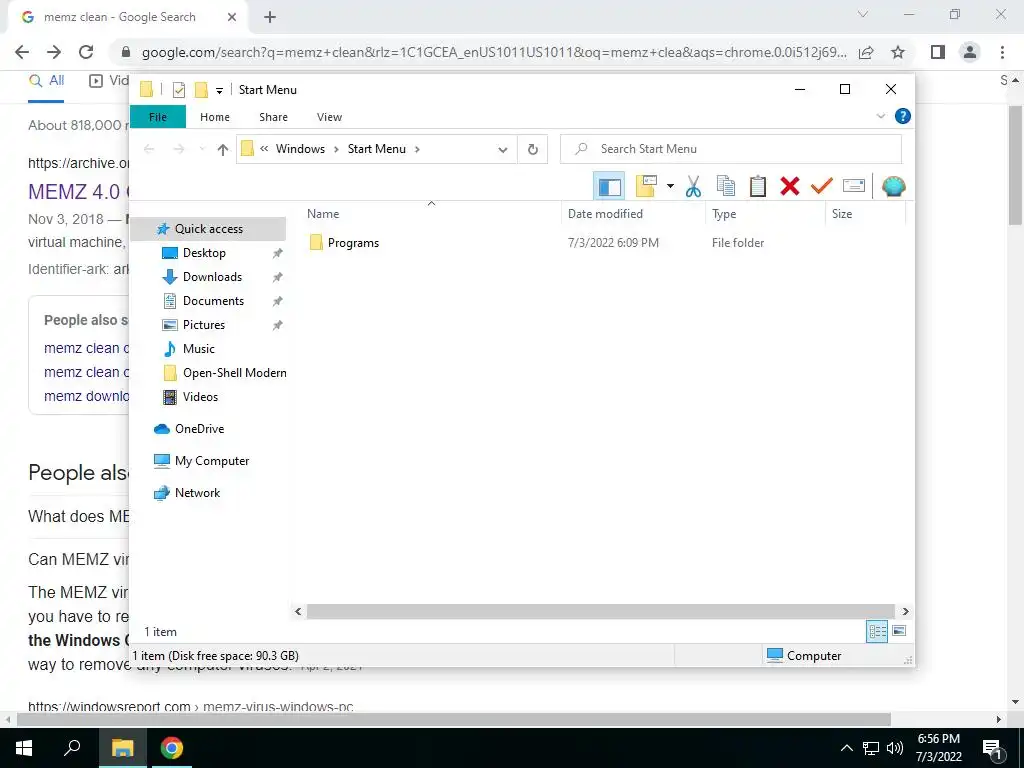1024x768 pixels.
Task: Reload the Chrome page
Action: point(86,52)
